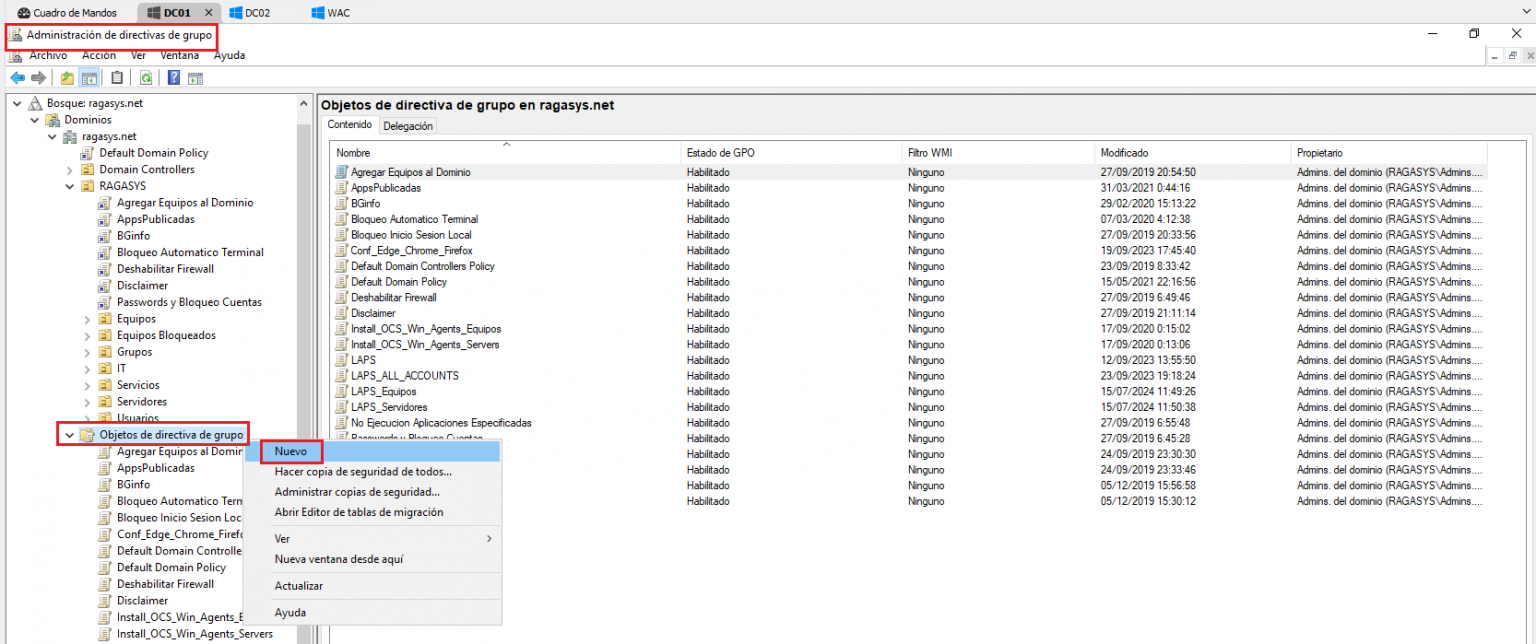The height and width of the screenshot is (644, 1536).
Task: Click the LAPS_Servidores GPO icon in list
Action: point(342,407)
